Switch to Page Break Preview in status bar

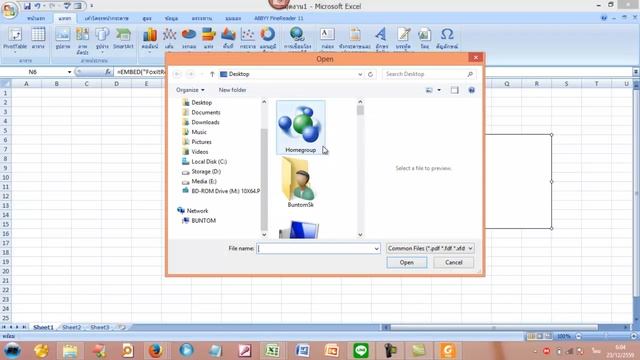548,336
